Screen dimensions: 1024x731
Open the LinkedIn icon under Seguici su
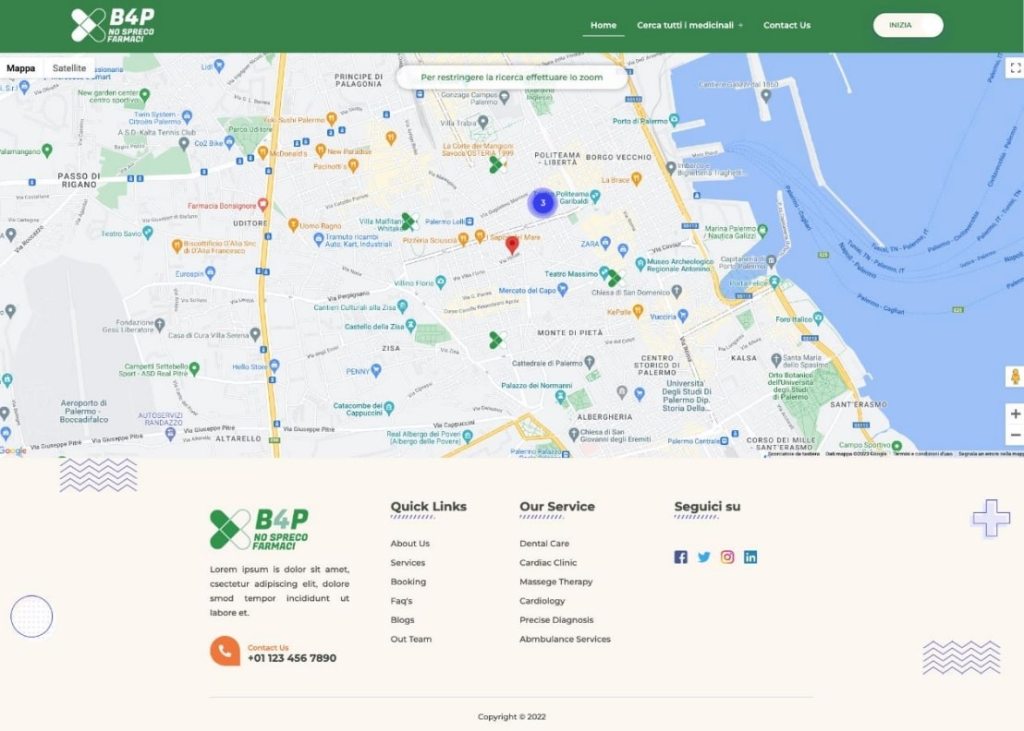[x=750, y=557]
